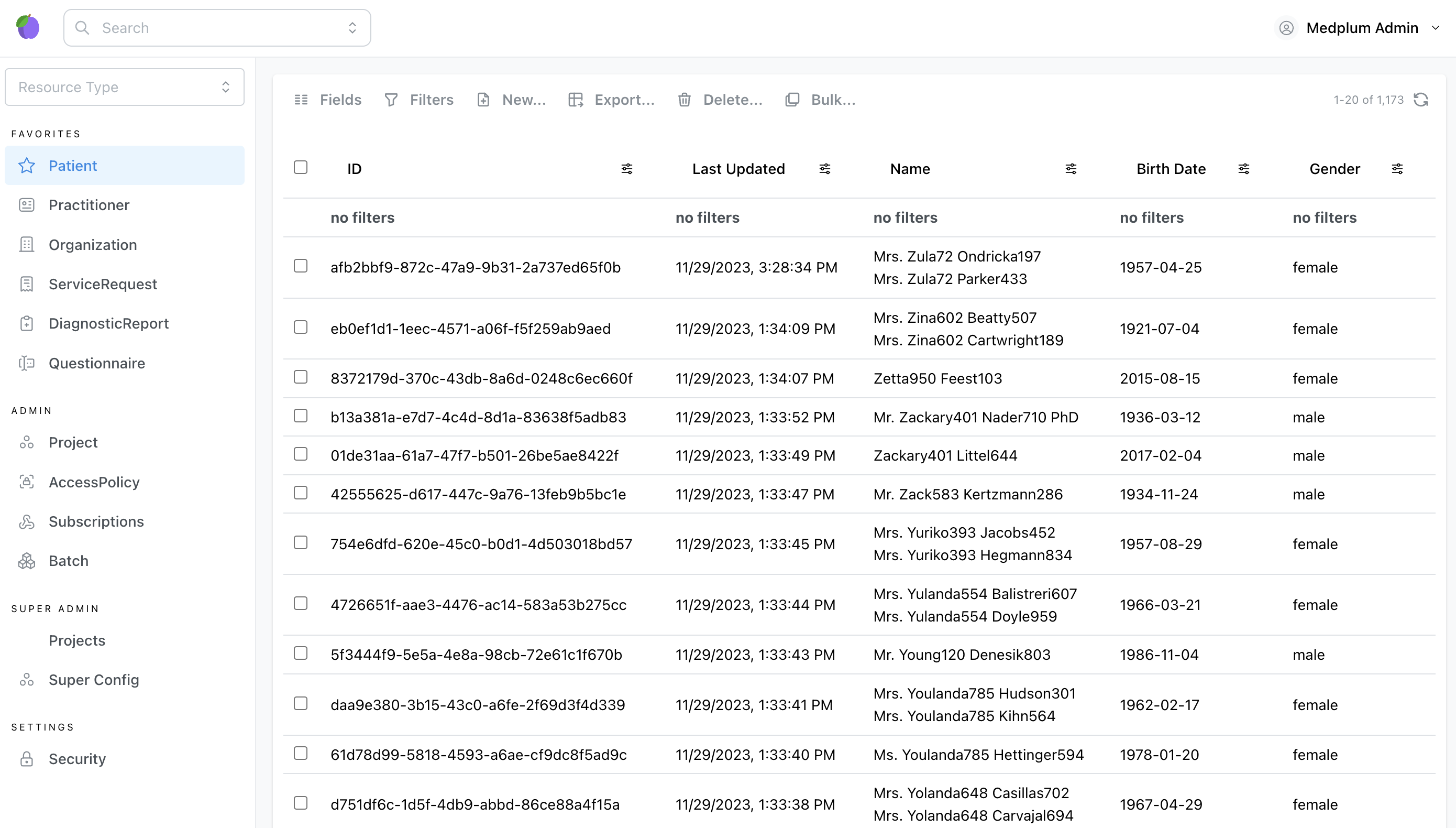1456x828 pixels.
Task: Open DiagnosticReport in the sidebar
Action: [x=125, y=323]
